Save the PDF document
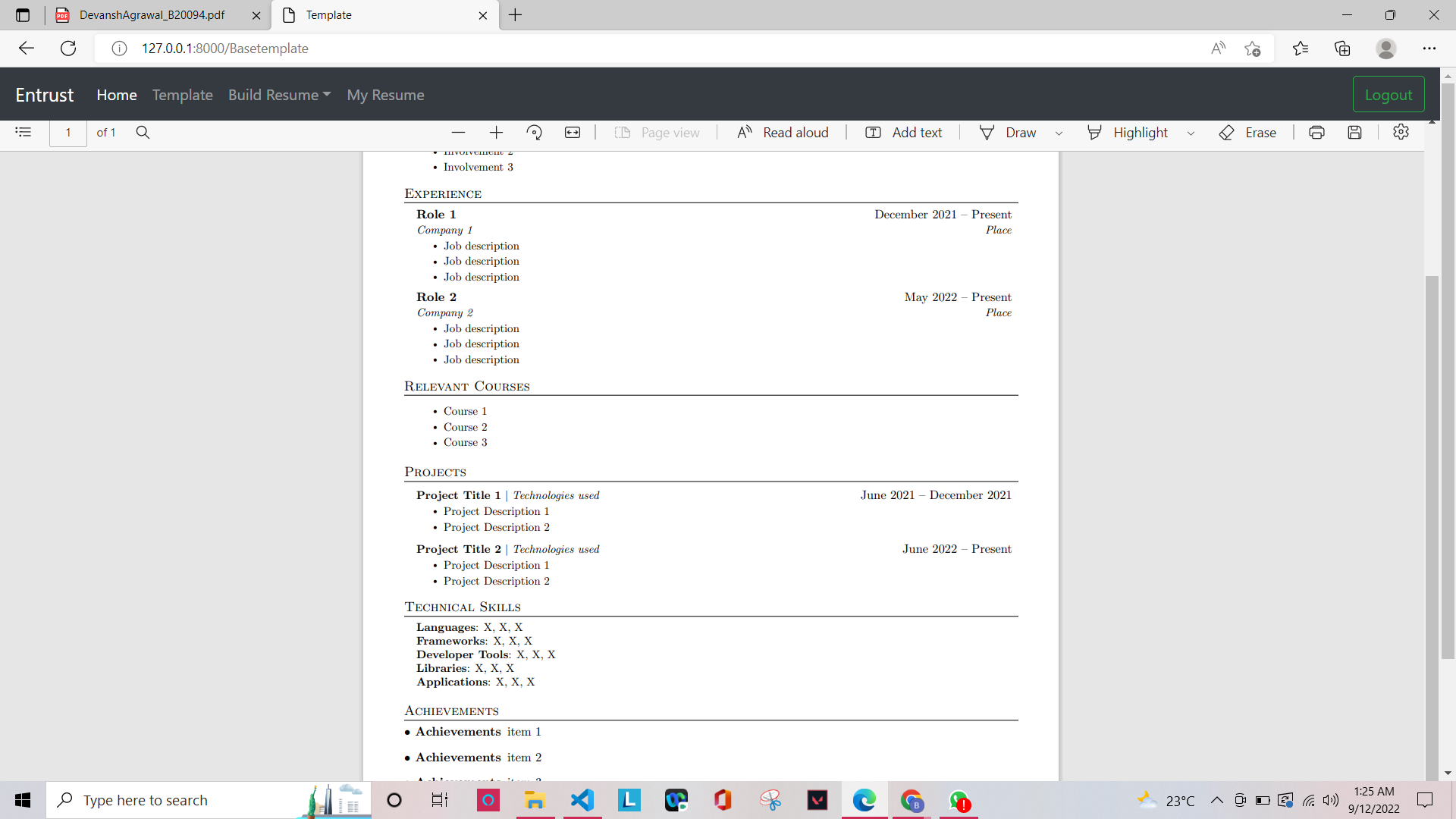The height and width of the screenshot is (819, 1456). [x=1355, y=132]
